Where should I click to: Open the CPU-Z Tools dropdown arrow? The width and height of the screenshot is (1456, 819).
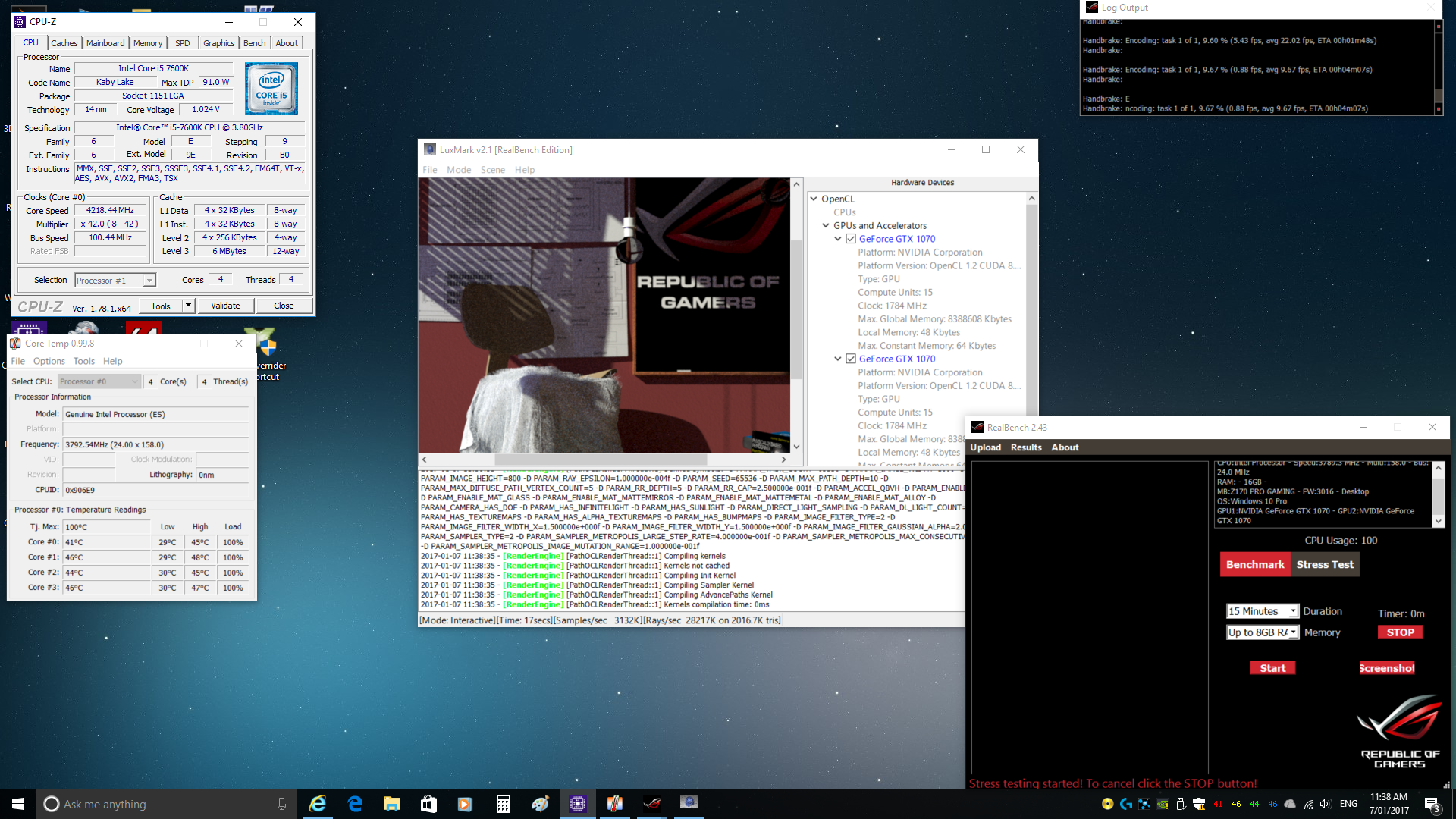[188, 306]
